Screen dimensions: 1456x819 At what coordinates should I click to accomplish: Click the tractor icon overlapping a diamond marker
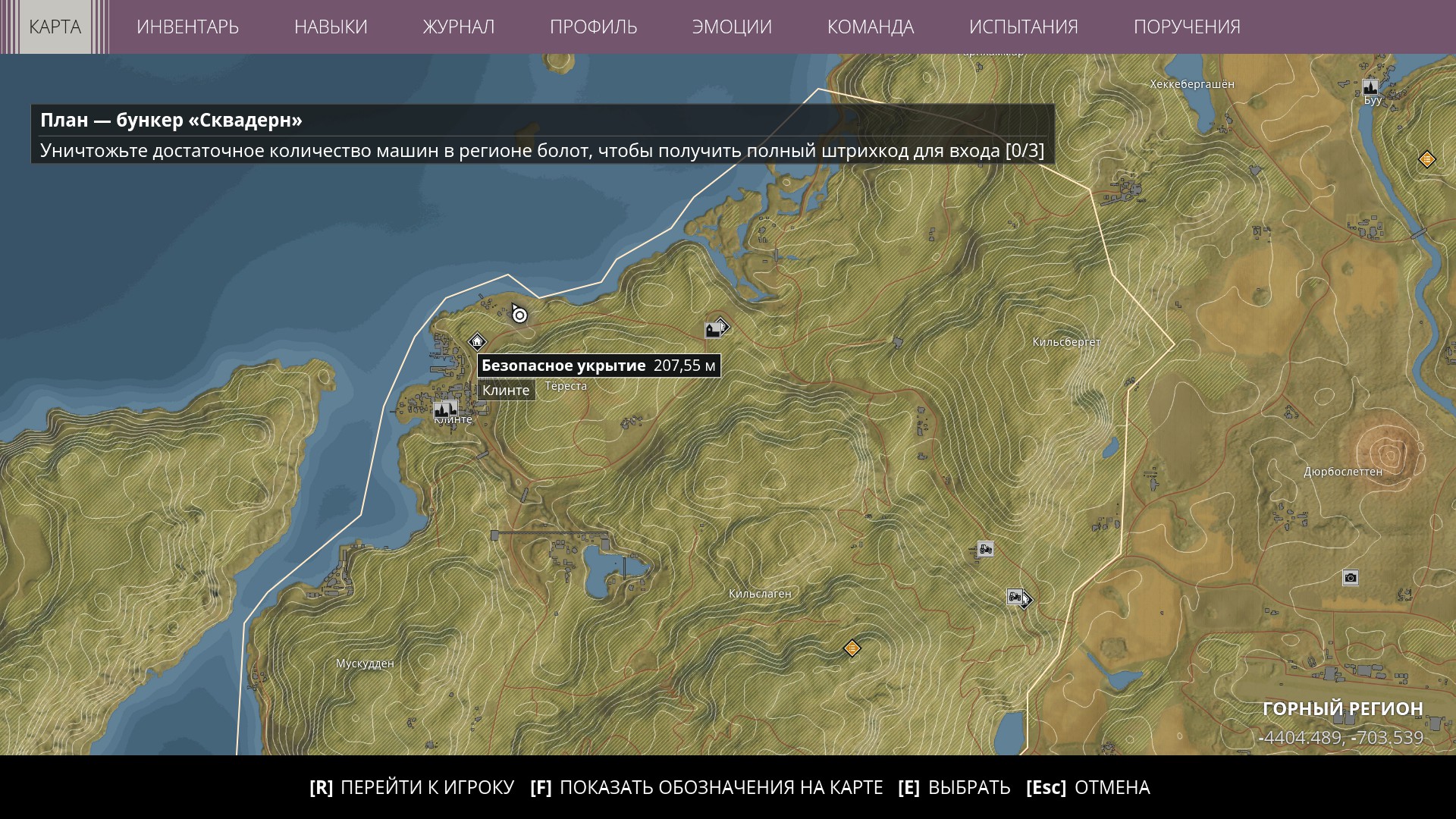click(x=1015, y=597)
